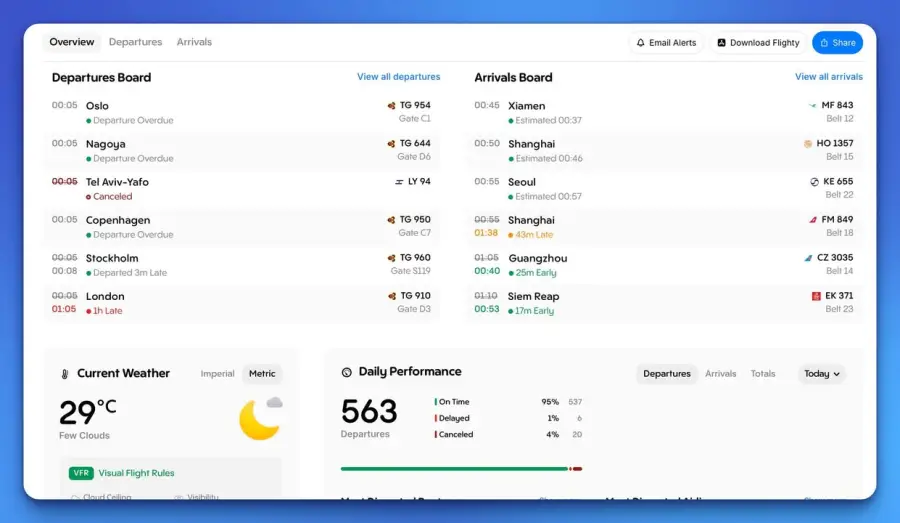Switch weather units to Metric

coord(262,373)
